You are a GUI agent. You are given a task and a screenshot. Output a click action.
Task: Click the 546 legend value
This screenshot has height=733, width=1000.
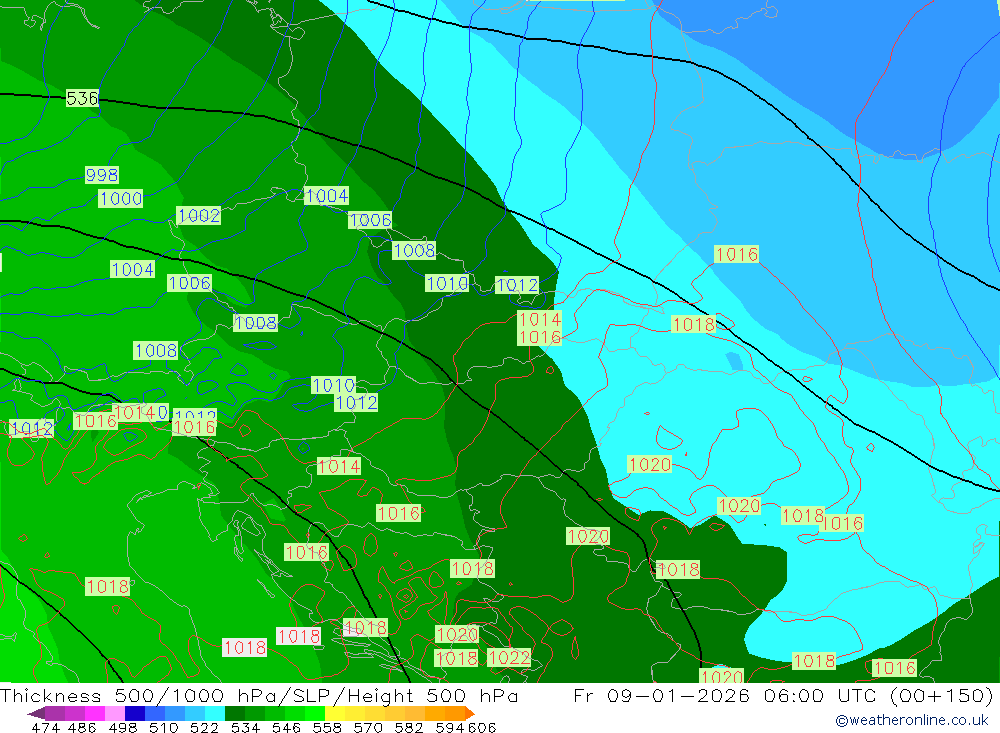click(x=286, y=728)
